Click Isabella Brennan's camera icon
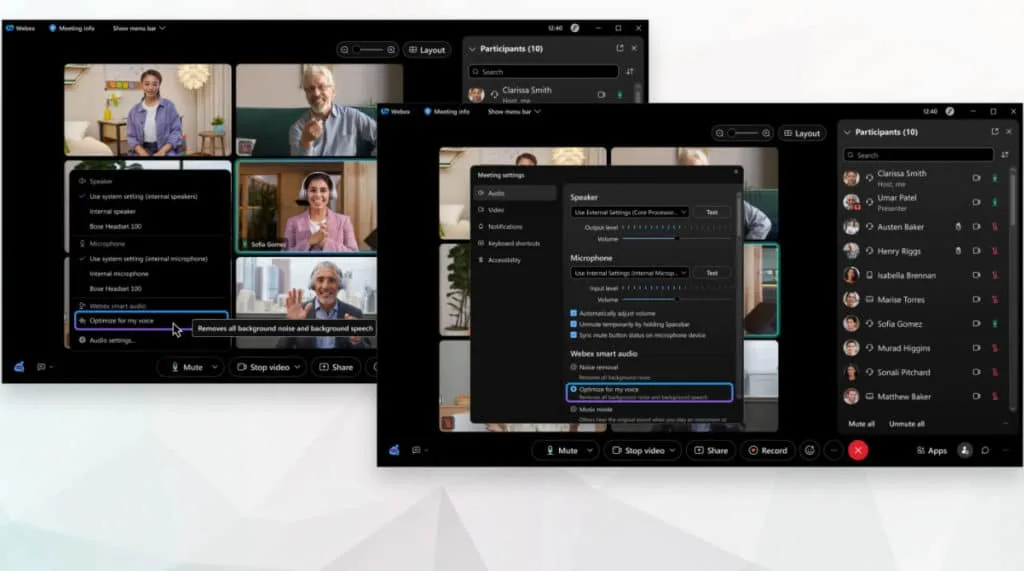Image resolution: width=1024 pixels, height=571 pixels. point(976,275)
